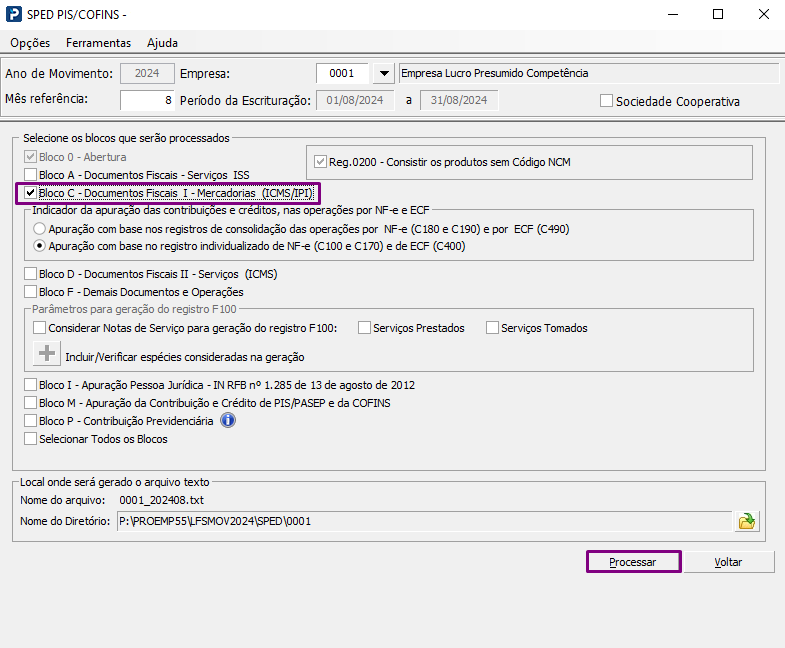Check Selecionar Todos os Blocos
Screen dimensions: 785x648
(x=31, y=439)
